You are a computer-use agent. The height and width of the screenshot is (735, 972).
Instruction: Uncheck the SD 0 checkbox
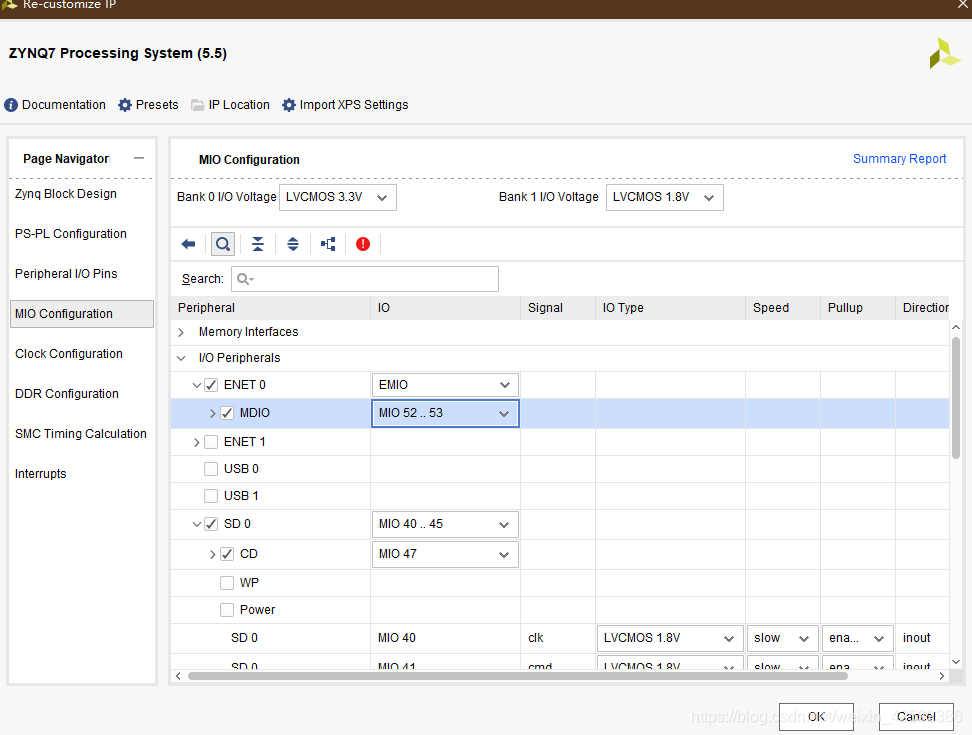coord(211,524)
